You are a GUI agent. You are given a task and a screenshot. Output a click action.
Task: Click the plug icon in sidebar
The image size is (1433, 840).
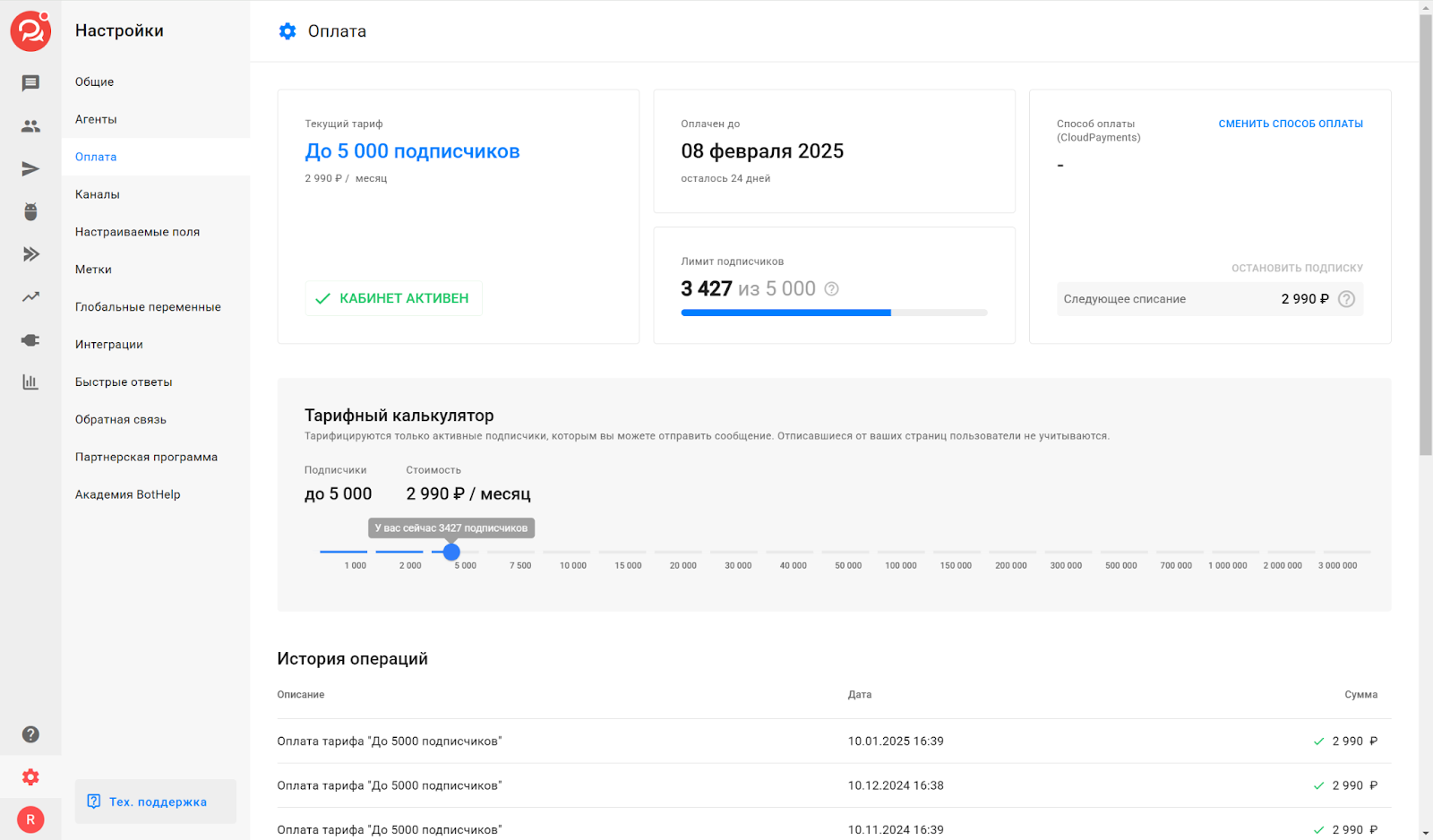click(30, 340)
